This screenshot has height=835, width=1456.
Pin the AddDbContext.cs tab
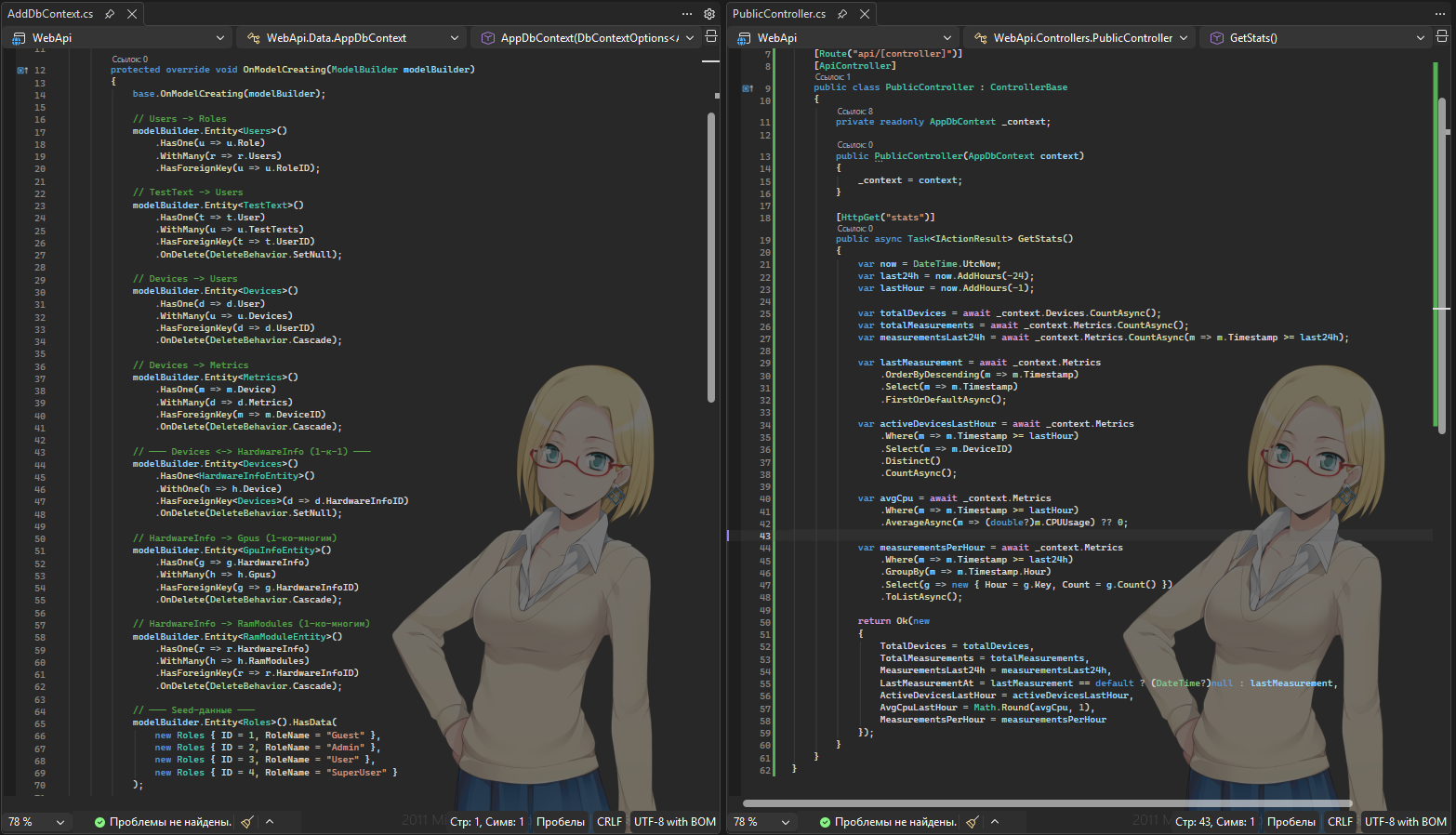(110, 14)
